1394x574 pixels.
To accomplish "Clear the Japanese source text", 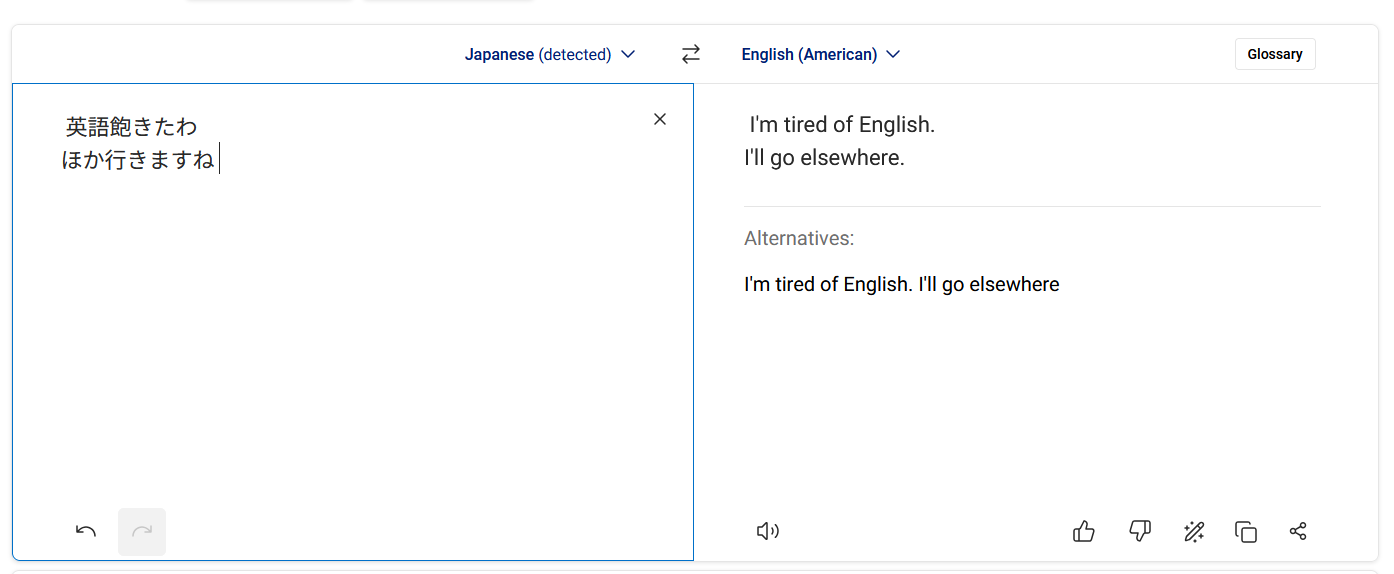I will pos(659,119).
